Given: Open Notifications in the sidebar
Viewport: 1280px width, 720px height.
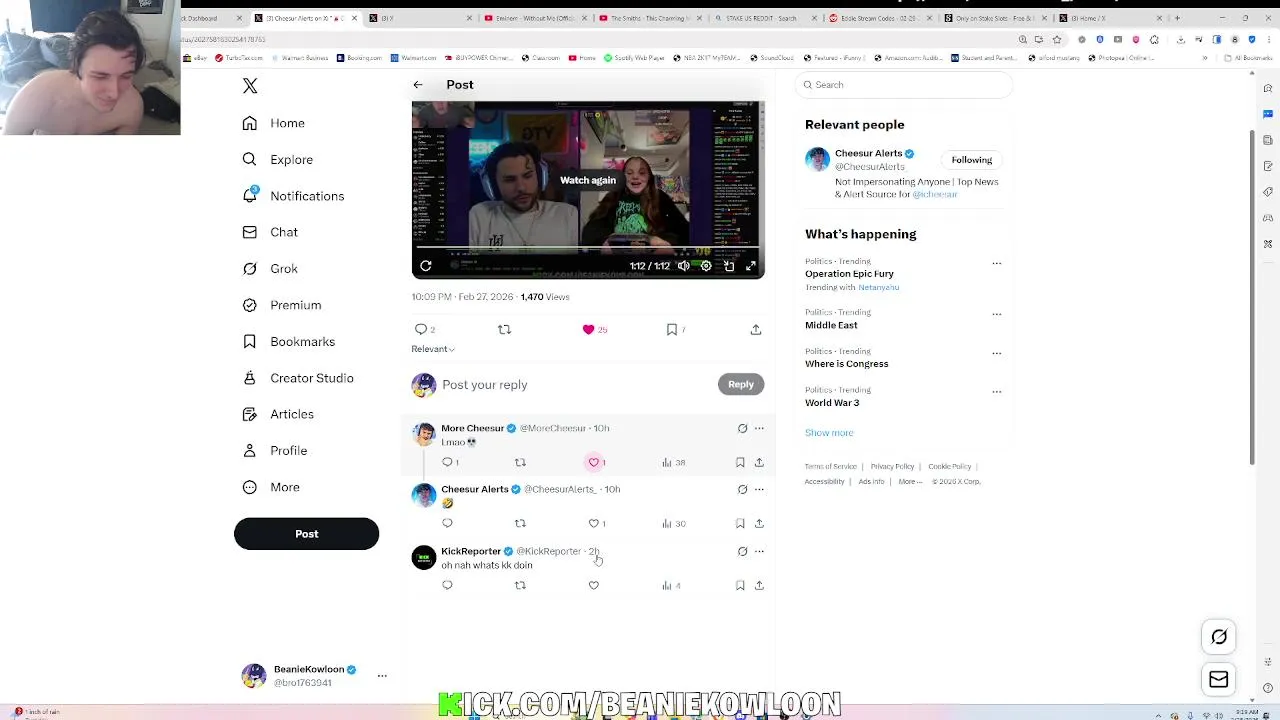Looking at the screenshot, I should 293,196.
